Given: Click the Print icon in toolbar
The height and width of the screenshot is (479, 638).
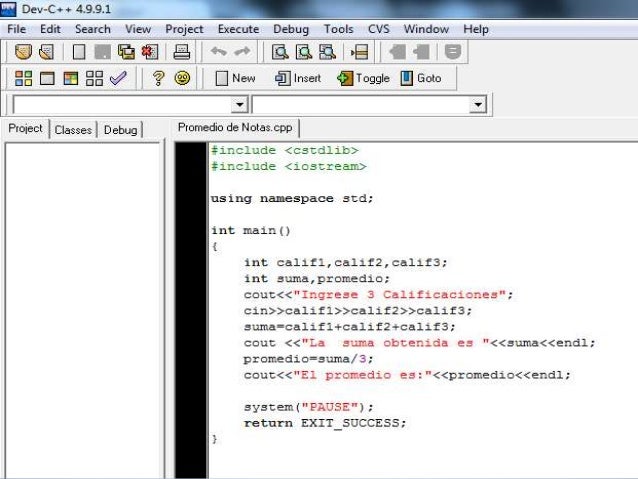Looking at the screenshot, I should pyautogui.click(x=181, y=52).
